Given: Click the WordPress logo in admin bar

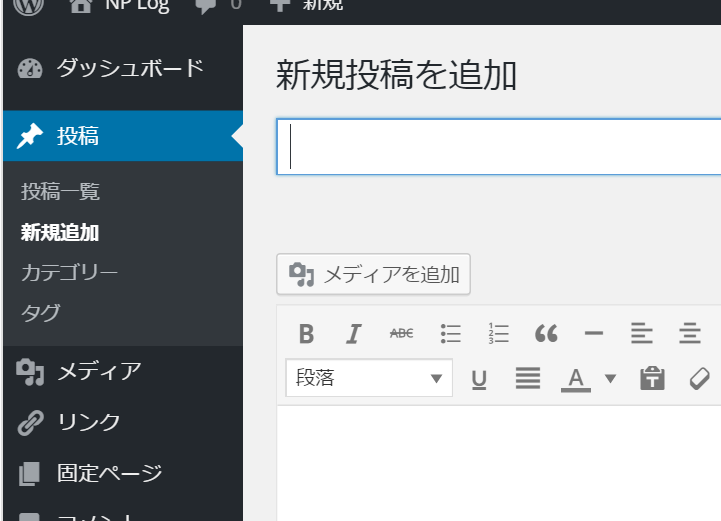Looking at the screenshot, I should coord(29,6).
